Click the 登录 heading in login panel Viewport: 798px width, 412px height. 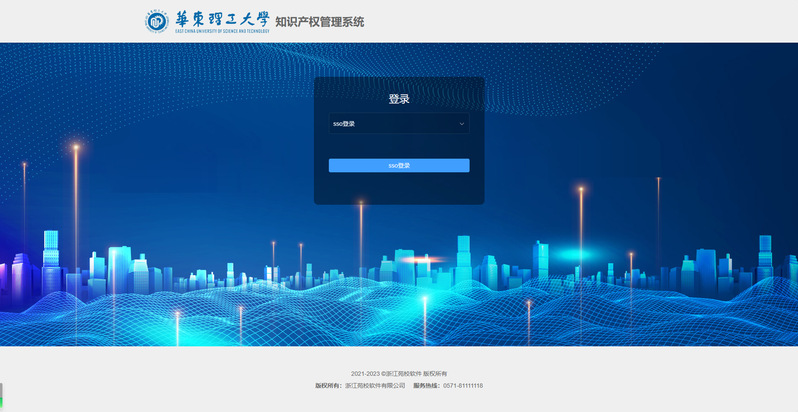(x=399, y=99)
